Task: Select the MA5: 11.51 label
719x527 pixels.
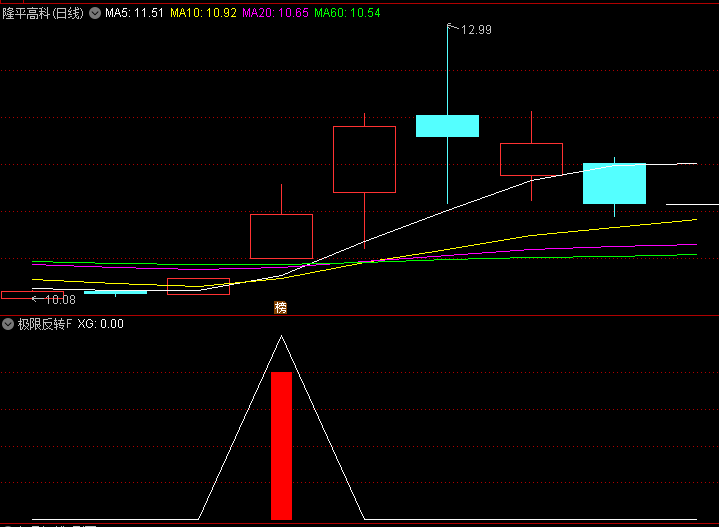Action: pos(133,14)
